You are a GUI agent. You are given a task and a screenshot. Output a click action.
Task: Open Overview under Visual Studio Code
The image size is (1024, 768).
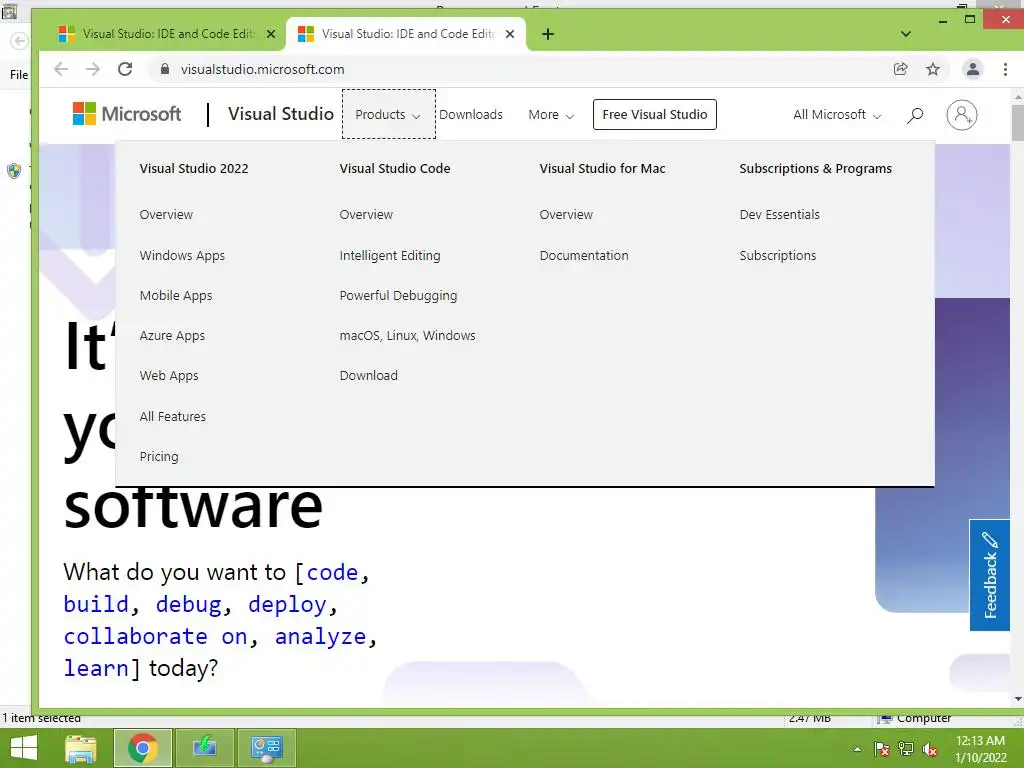366,214
